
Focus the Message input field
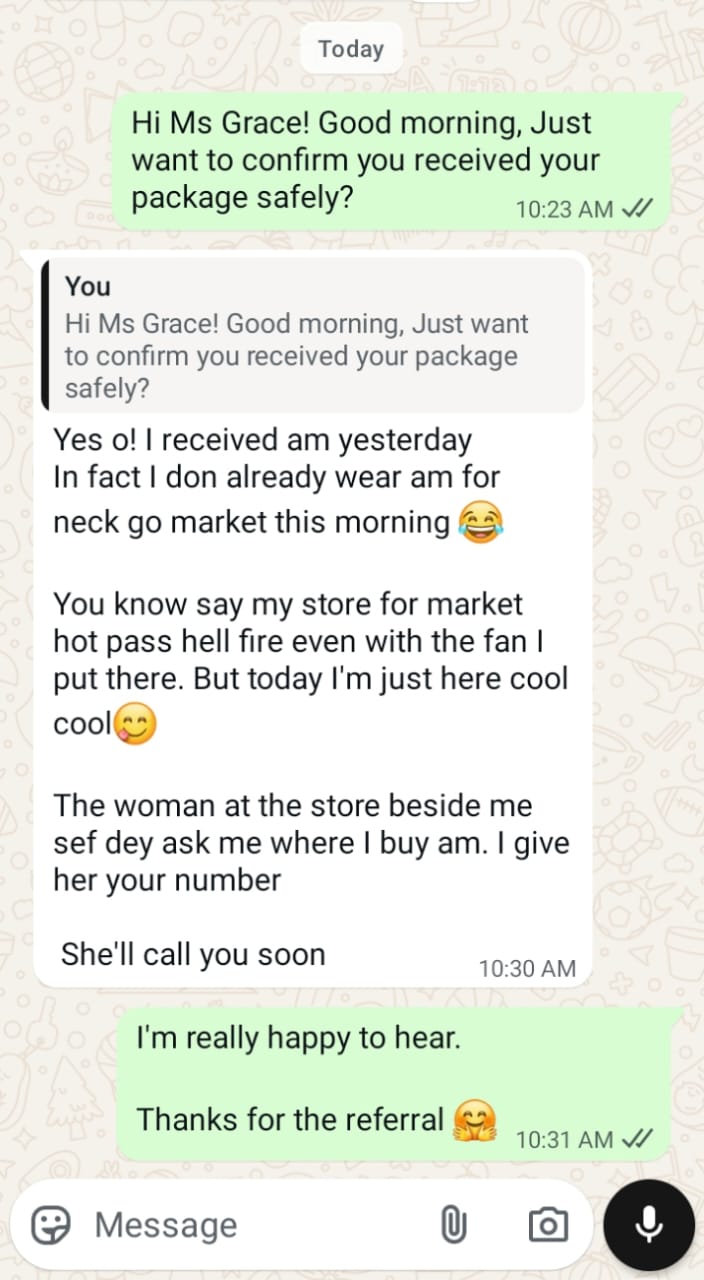[258, 1224]
